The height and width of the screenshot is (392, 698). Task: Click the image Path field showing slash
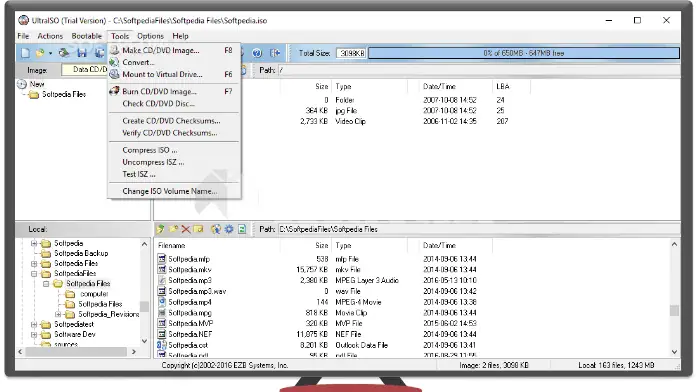[x=479, y=70]
